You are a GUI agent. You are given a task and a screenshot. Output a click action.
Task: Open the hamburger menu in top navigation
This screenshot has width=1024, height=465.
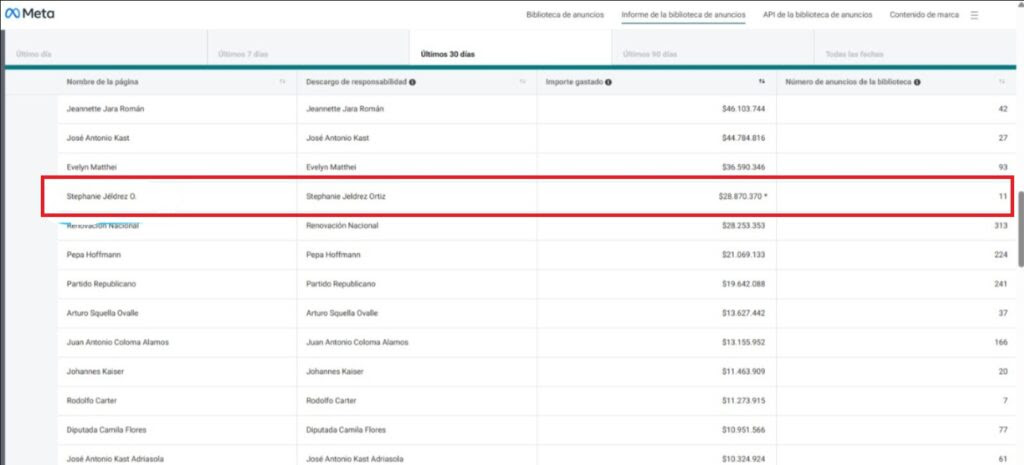tap(974, 15)
